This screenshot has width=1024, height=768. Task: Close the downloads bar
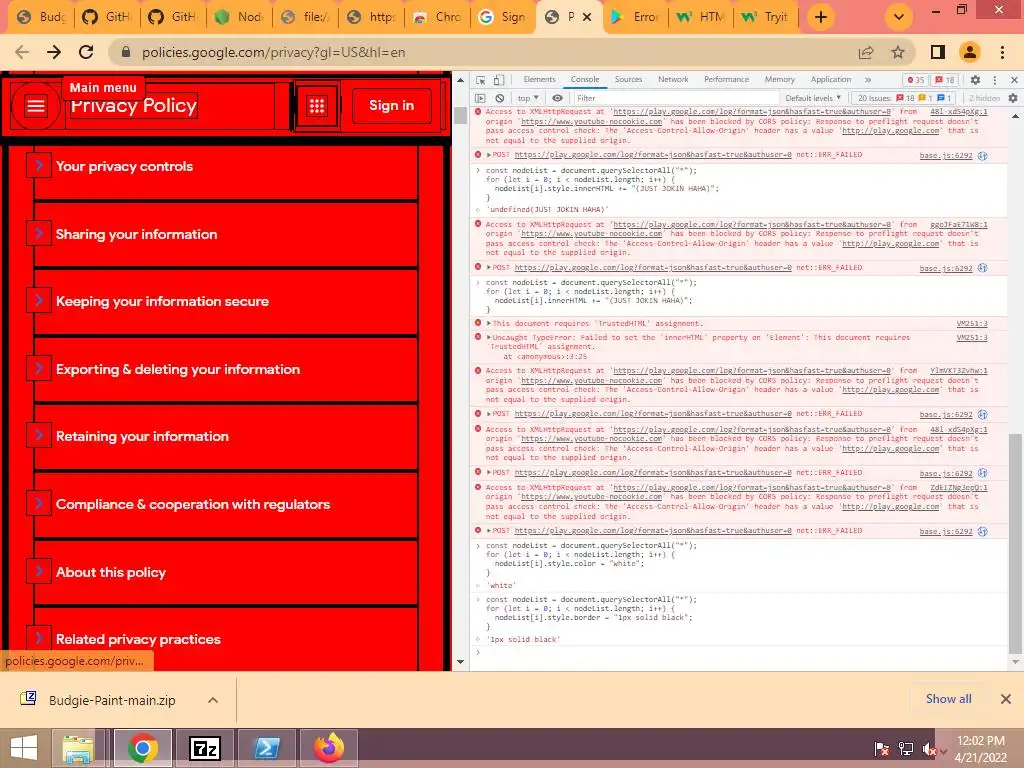pos(1006,699)
